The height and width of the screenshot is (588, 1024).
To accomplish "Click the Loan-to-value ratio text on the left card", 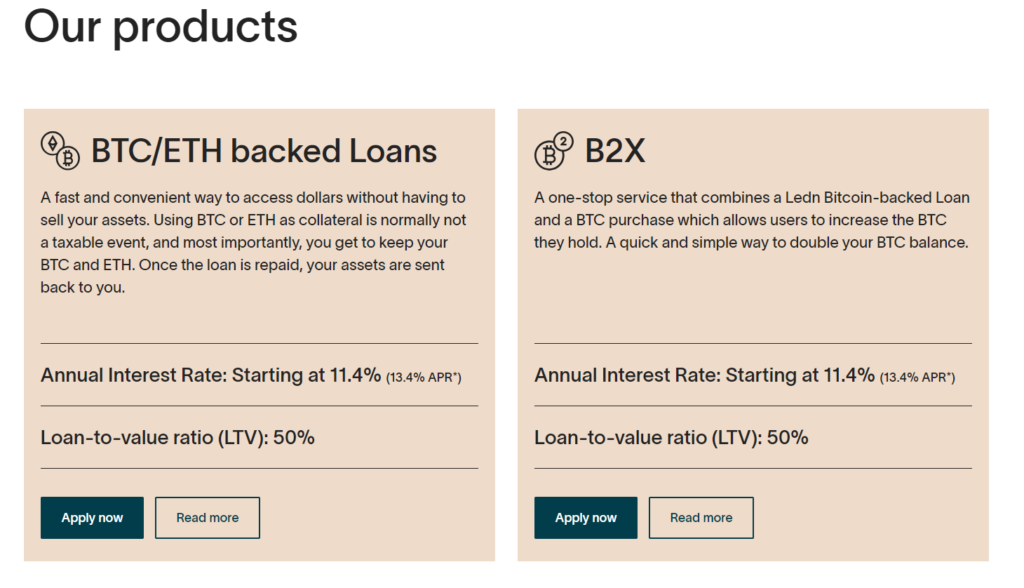I will (x=174, y=437).
